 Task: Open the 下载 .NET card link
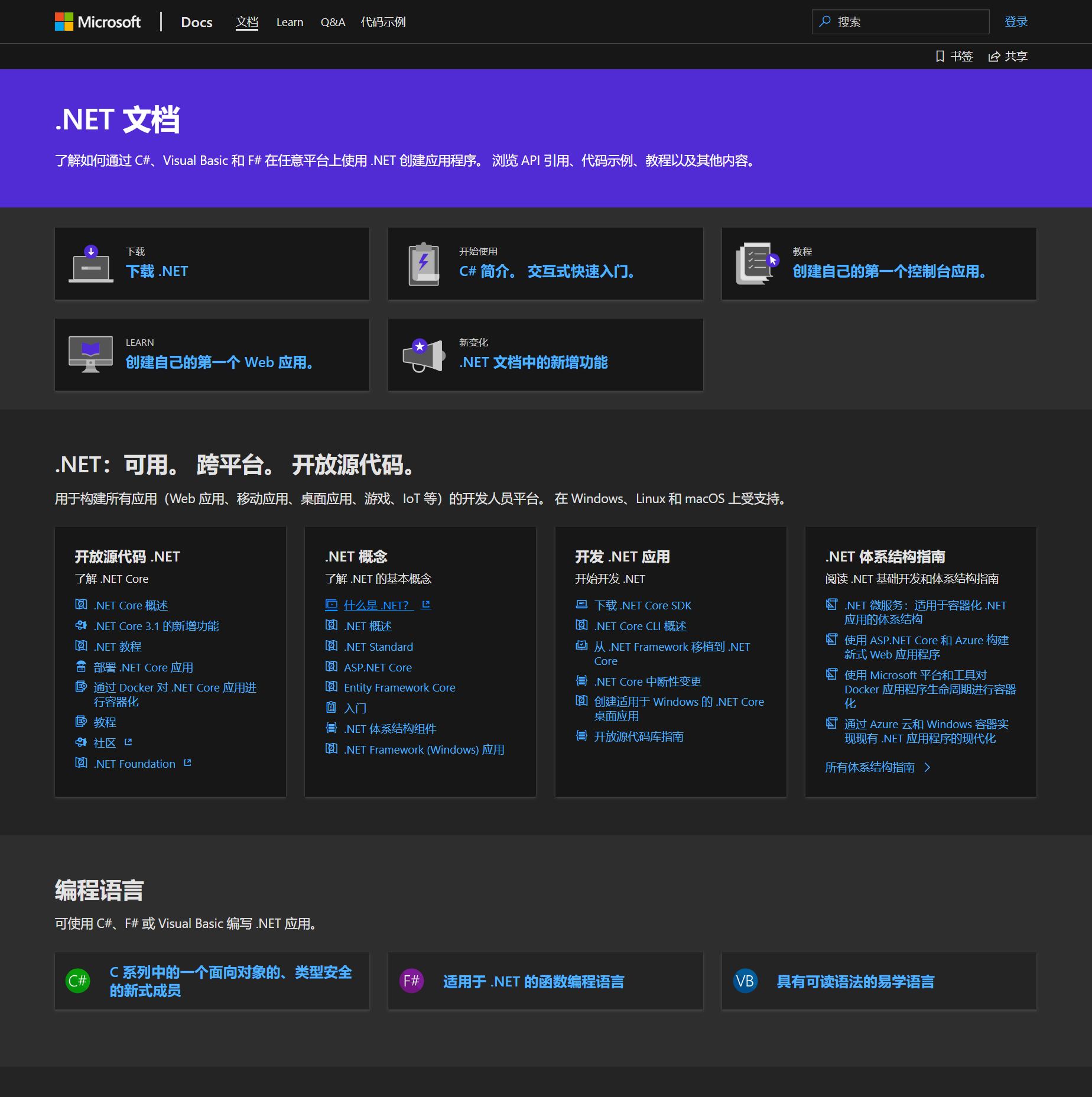[157, 271]
